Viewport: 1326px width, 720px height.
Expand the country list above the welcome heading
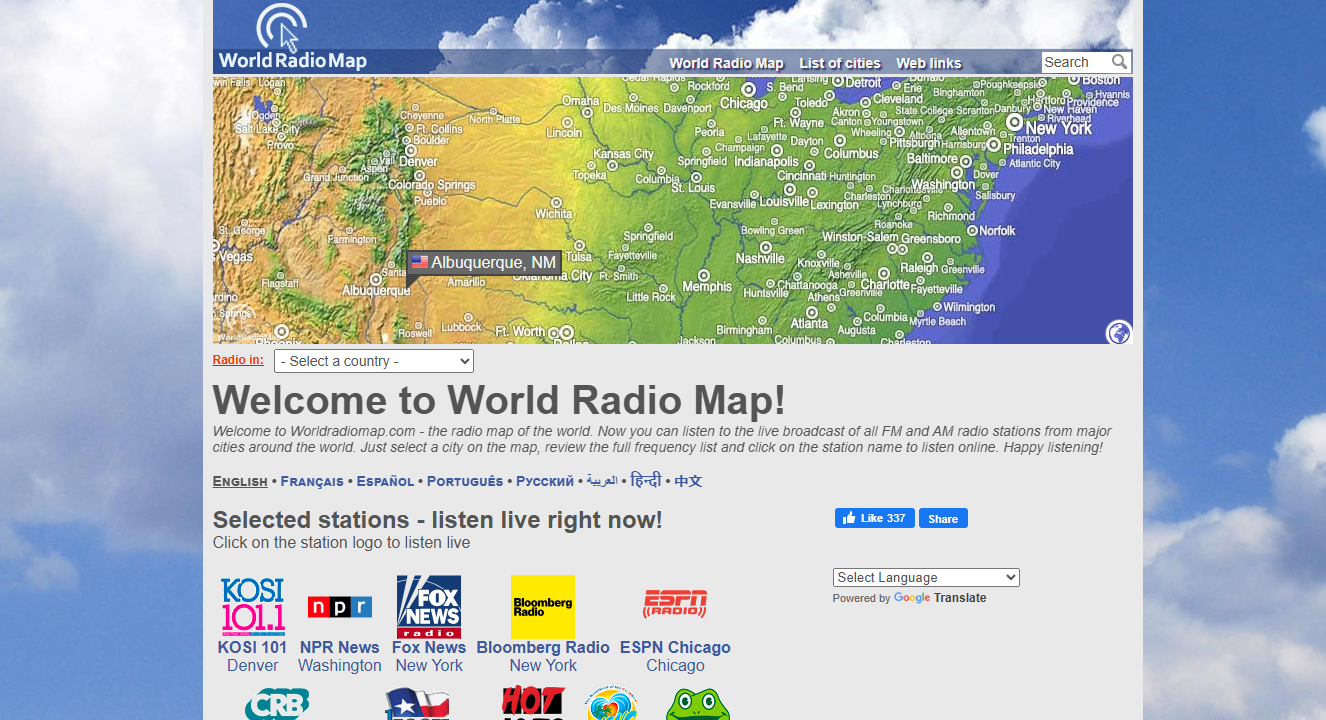pyautogui.click(x=373, y=361)
